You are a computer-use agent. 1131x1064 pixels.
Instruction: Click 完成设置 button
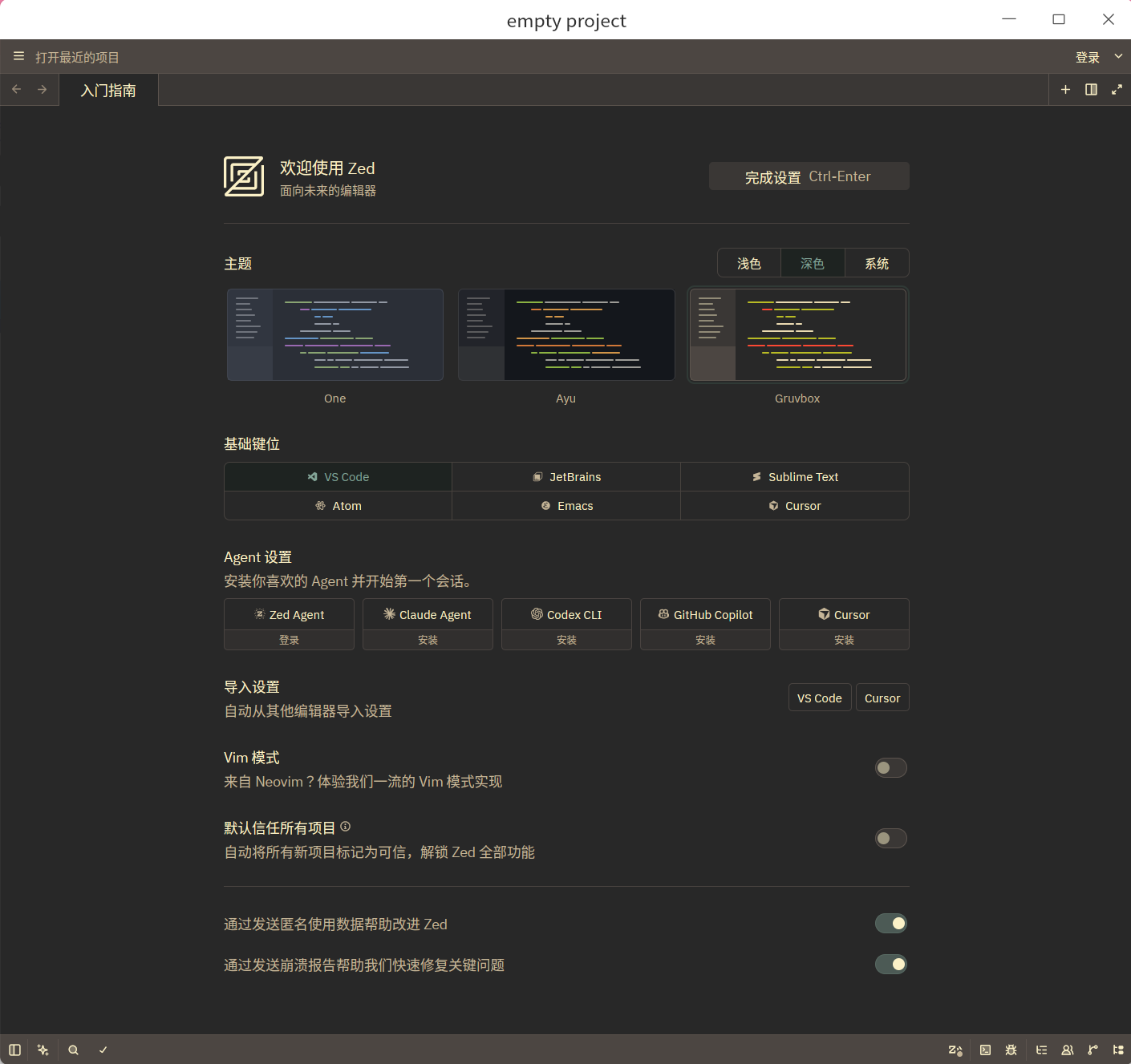click(x=809, y=176)
